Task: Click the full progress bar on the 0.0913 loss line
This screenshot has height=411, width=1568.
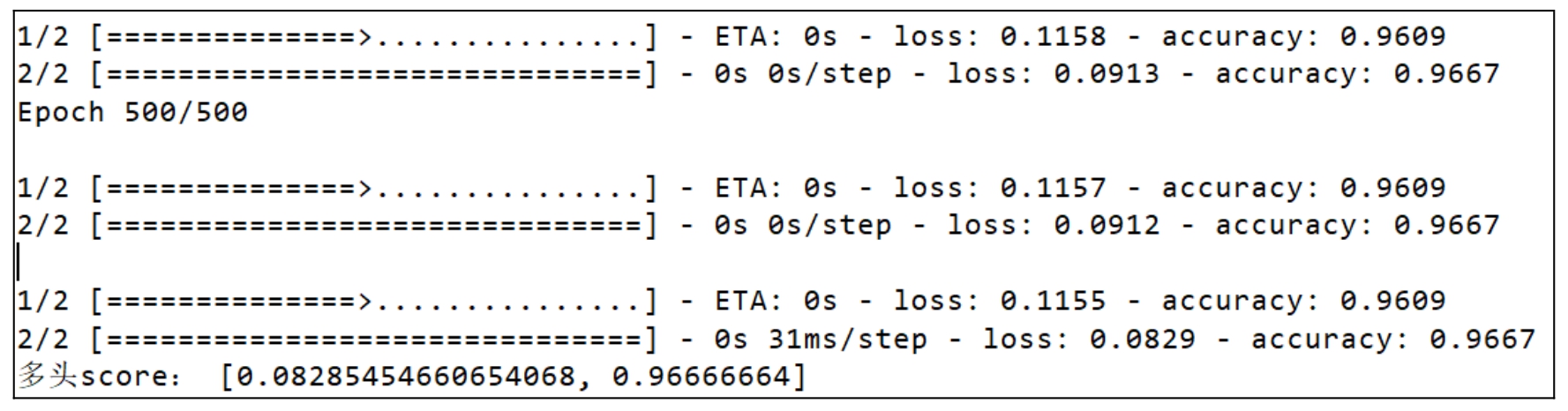Action: tap(374, 74)
